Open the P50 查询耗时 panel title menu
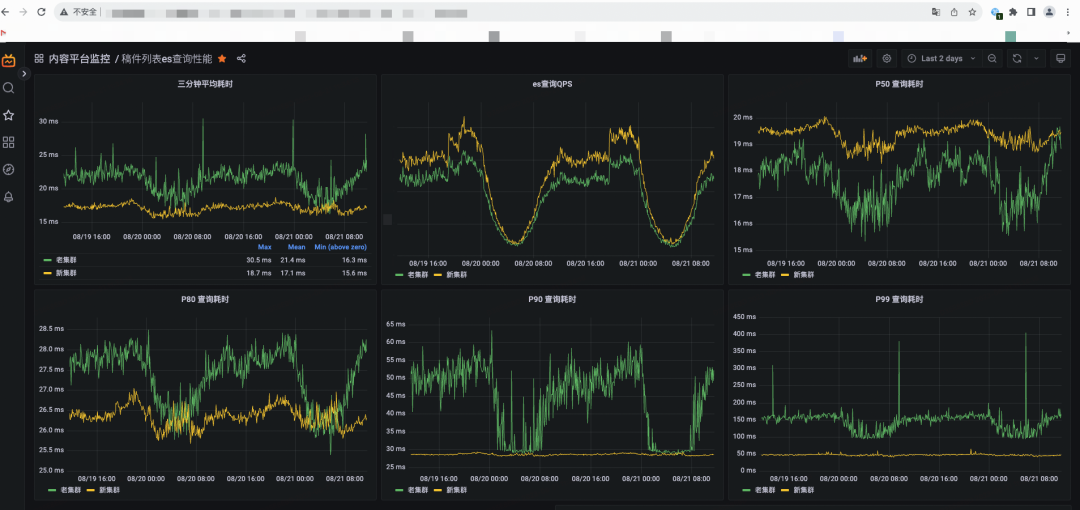Viewport: 1080px width, 510px height. pos(898,84)
